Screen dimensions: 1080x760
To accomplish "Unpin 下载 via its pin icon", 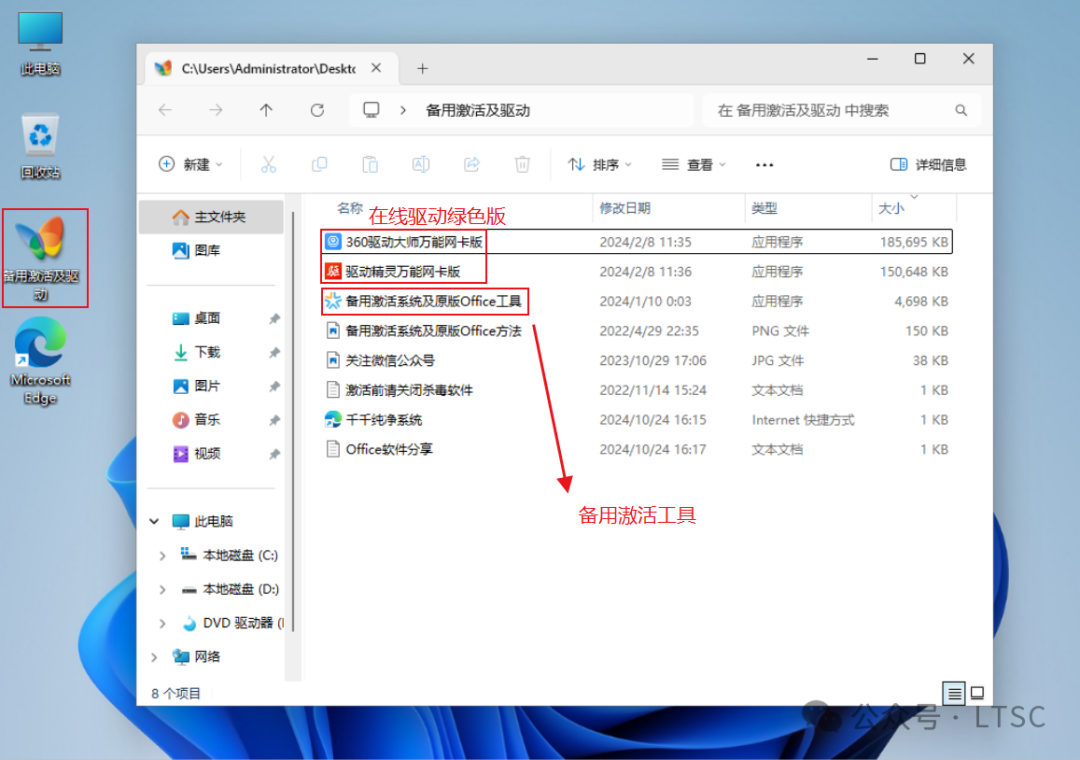I will coord(274,352).
